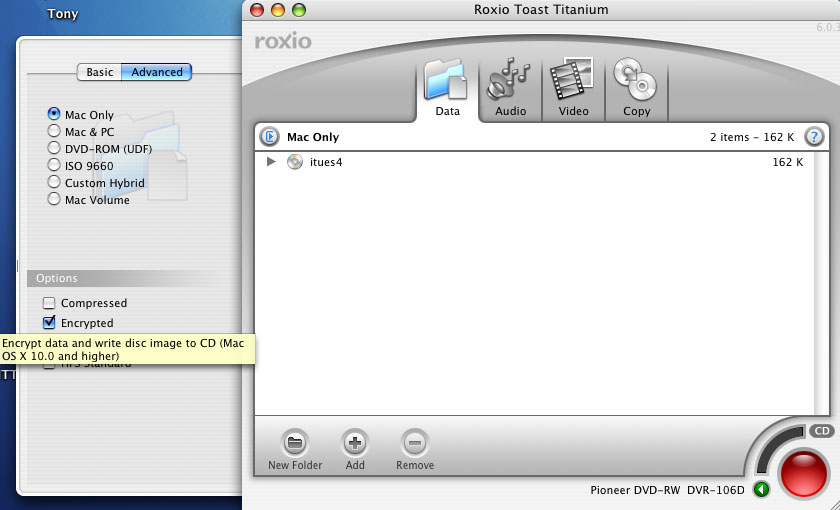Uncheck the Encrypted option
This screenshot has height=510, width=840.
pos(49,322)
